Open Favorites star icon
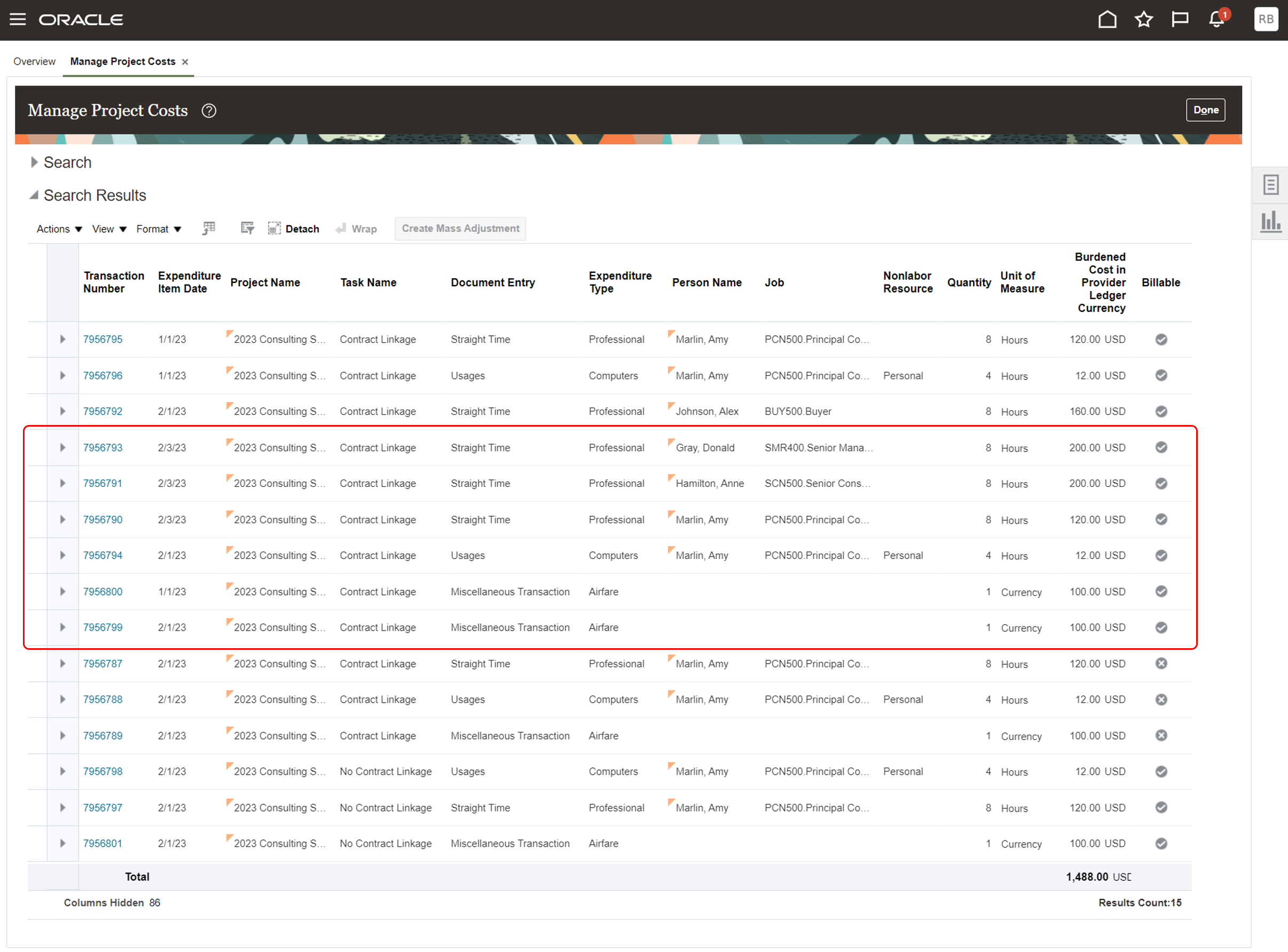The image size is (1288, 952). [x=1143, y=20]
